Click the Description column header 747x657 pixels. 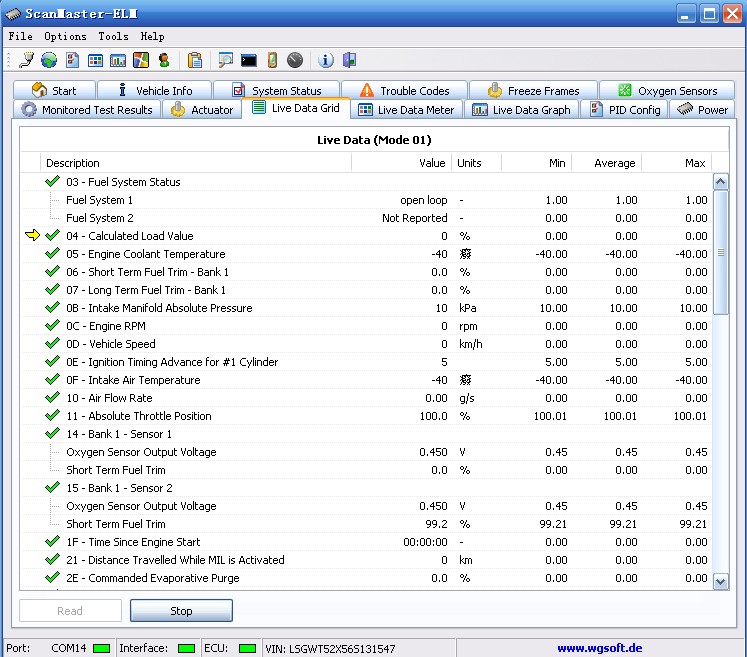tap(196, 163)
